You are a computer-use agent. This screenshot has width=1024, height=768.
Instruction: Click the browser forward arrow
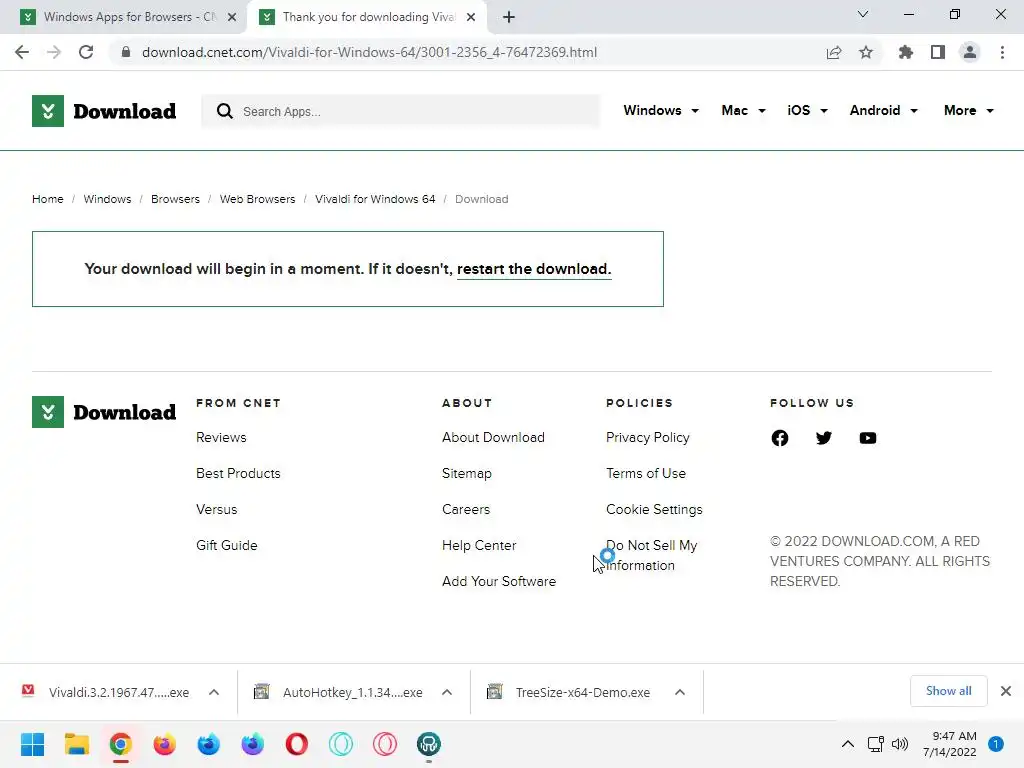tap(54, 52)
